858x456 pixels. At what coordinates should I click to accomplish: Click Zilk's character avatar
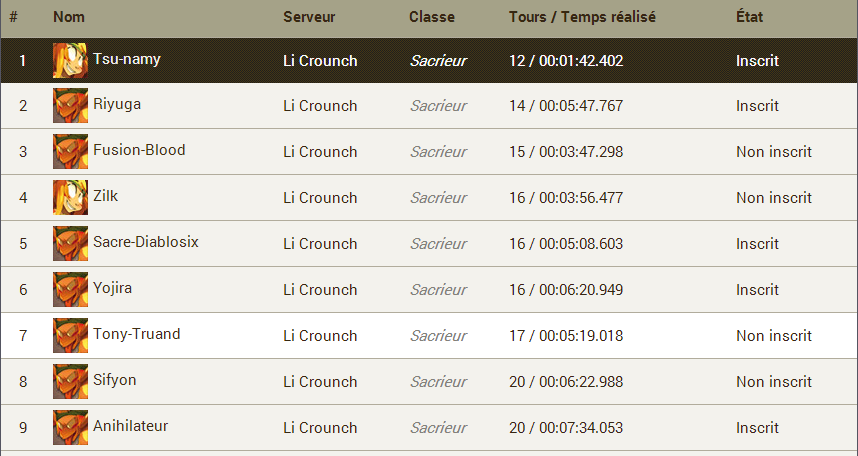[x=70, y=198]
